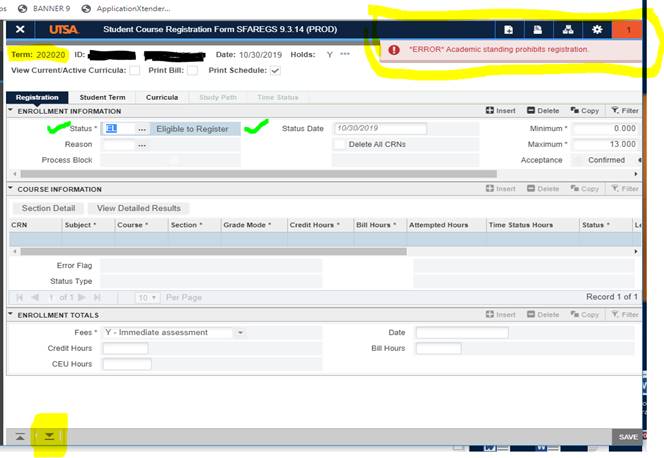Image resolution: width=664 pixels, height=458 pixels.
Task: Click the Add icon in header toolbar
Action: pos(508,30)
